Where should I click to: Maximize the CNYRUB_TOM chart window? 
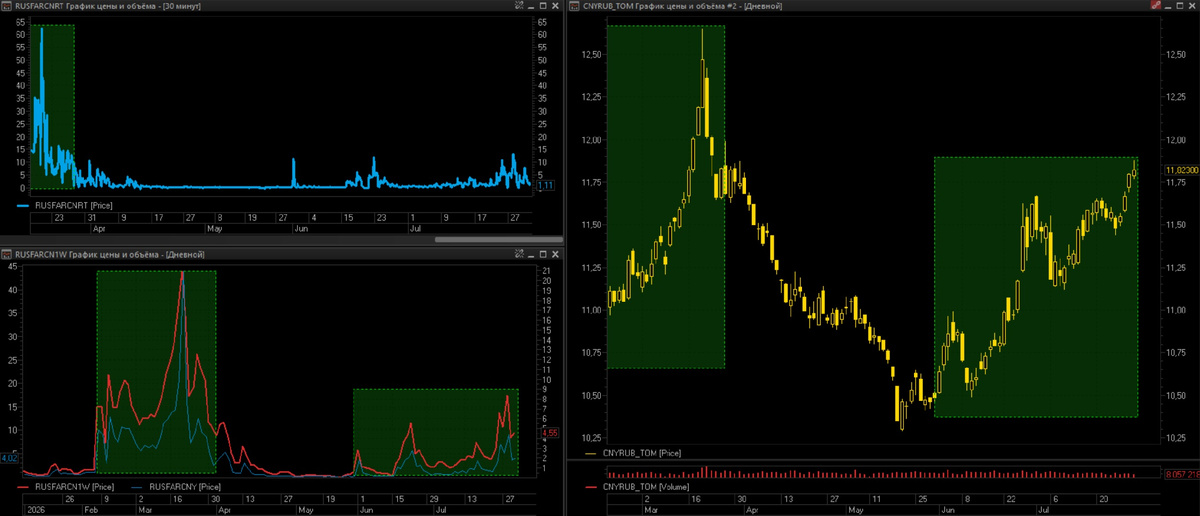[x=1181, y=6]
